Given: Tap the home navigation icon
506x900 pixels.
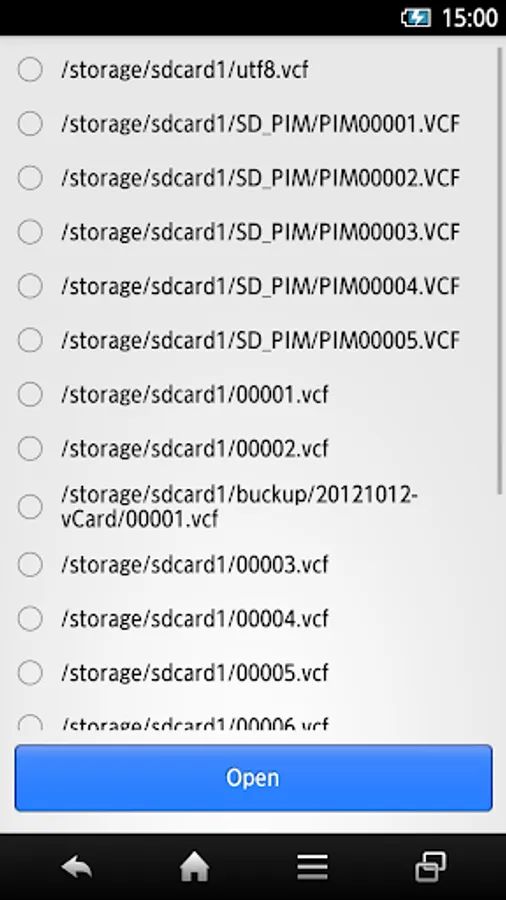Looking at the screenshot, I should pyautogui.click(x=194, y=866).
